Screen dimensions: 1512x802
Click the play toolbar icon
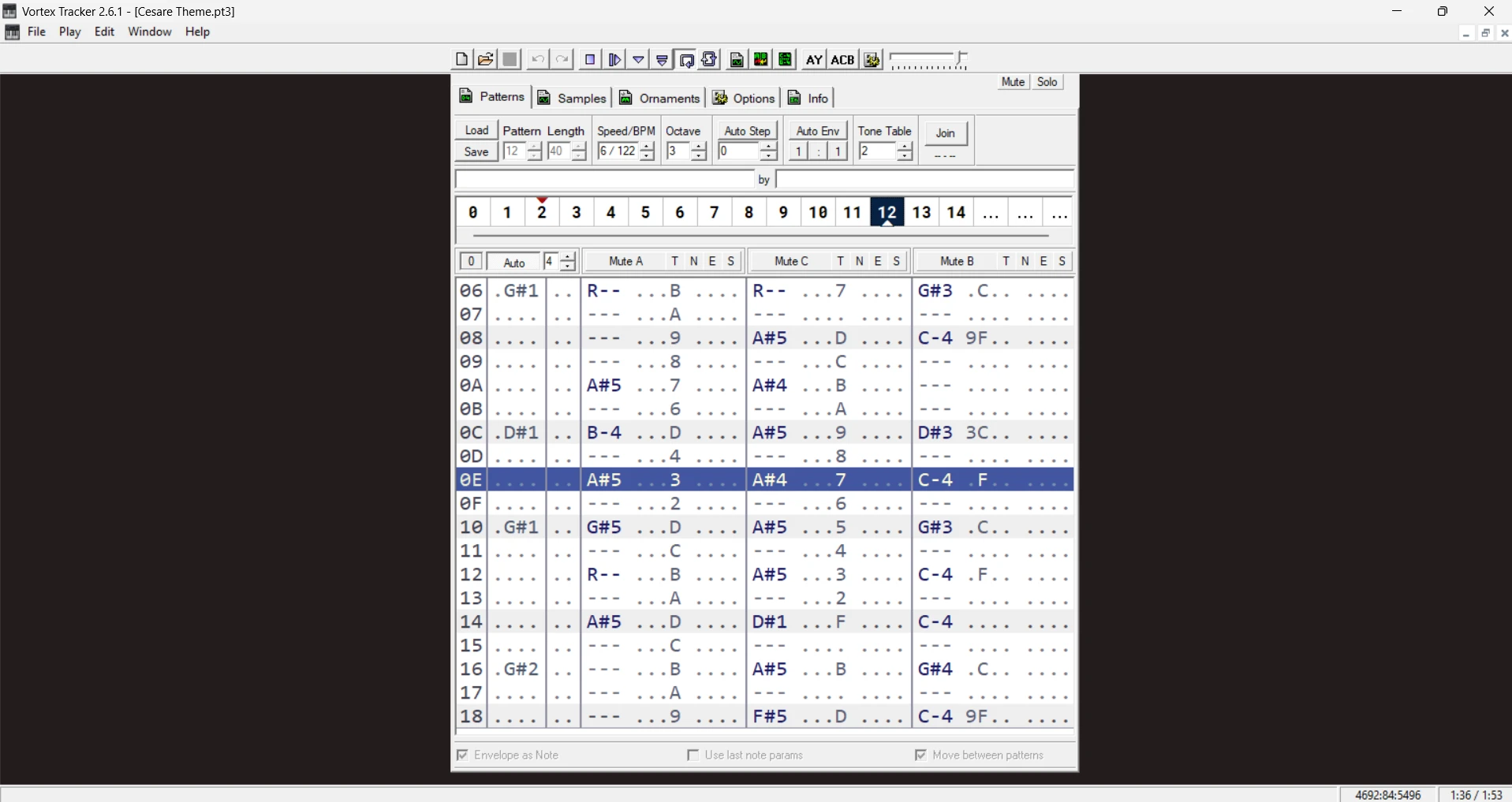[615, 59]
